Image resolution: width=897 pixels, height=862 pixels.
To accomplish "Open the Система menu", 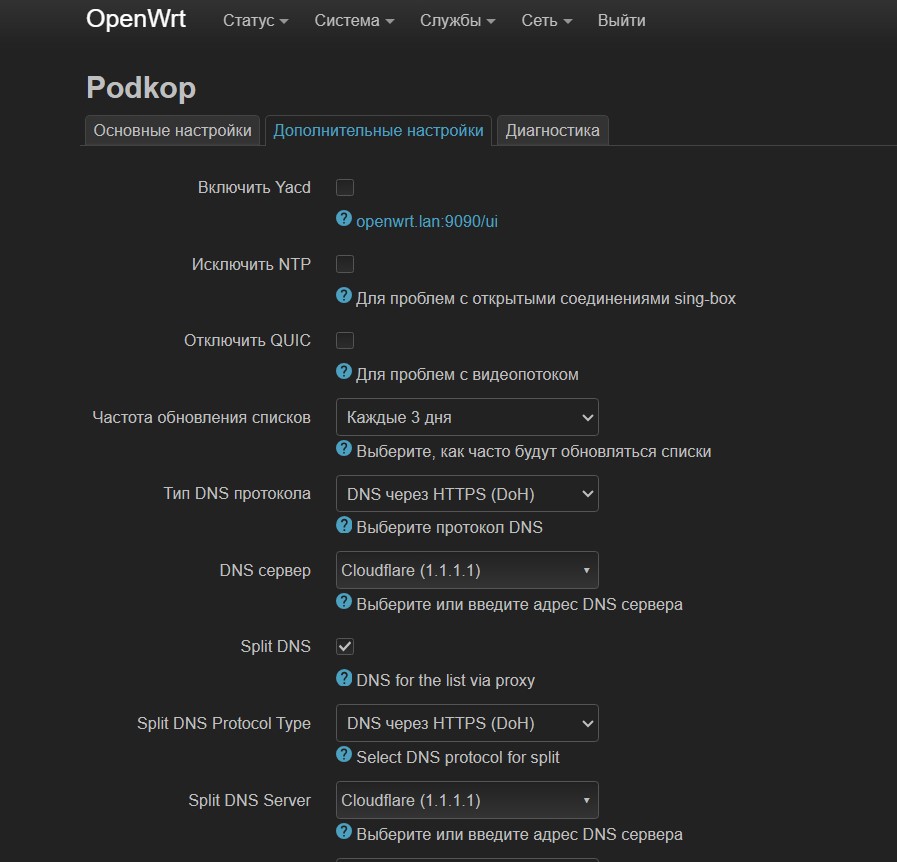I will (354, 21).
